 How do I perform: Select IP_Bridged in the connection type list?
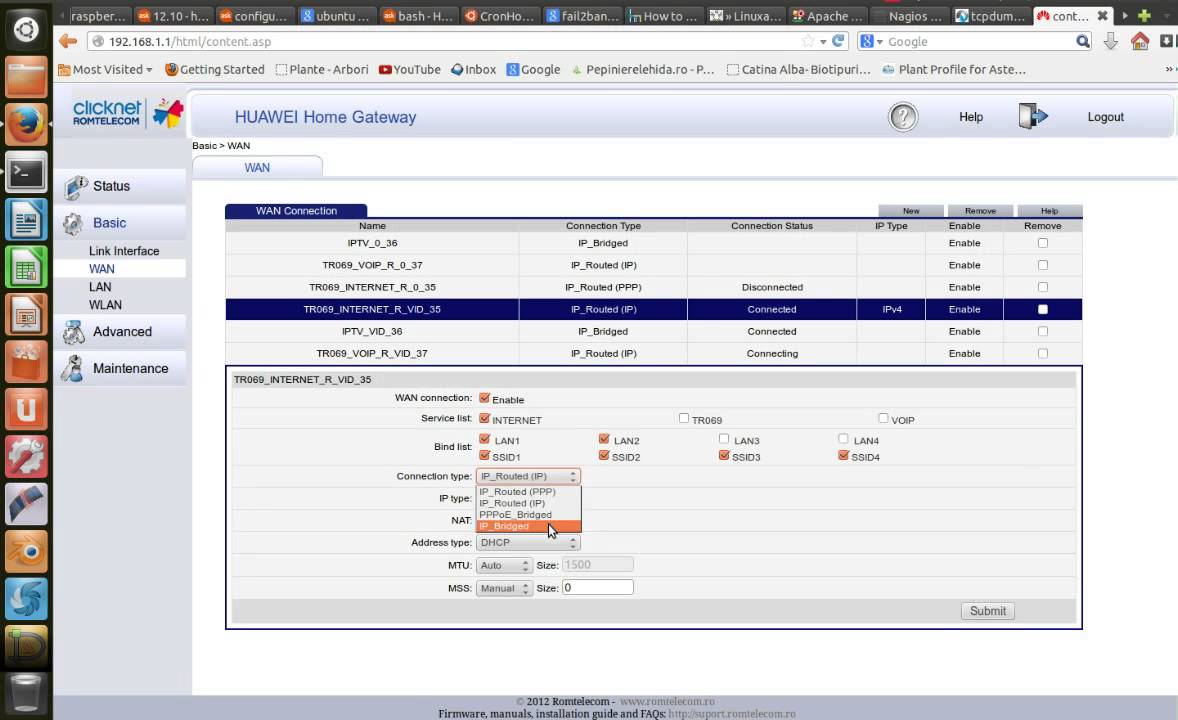(x=505, y=526)
